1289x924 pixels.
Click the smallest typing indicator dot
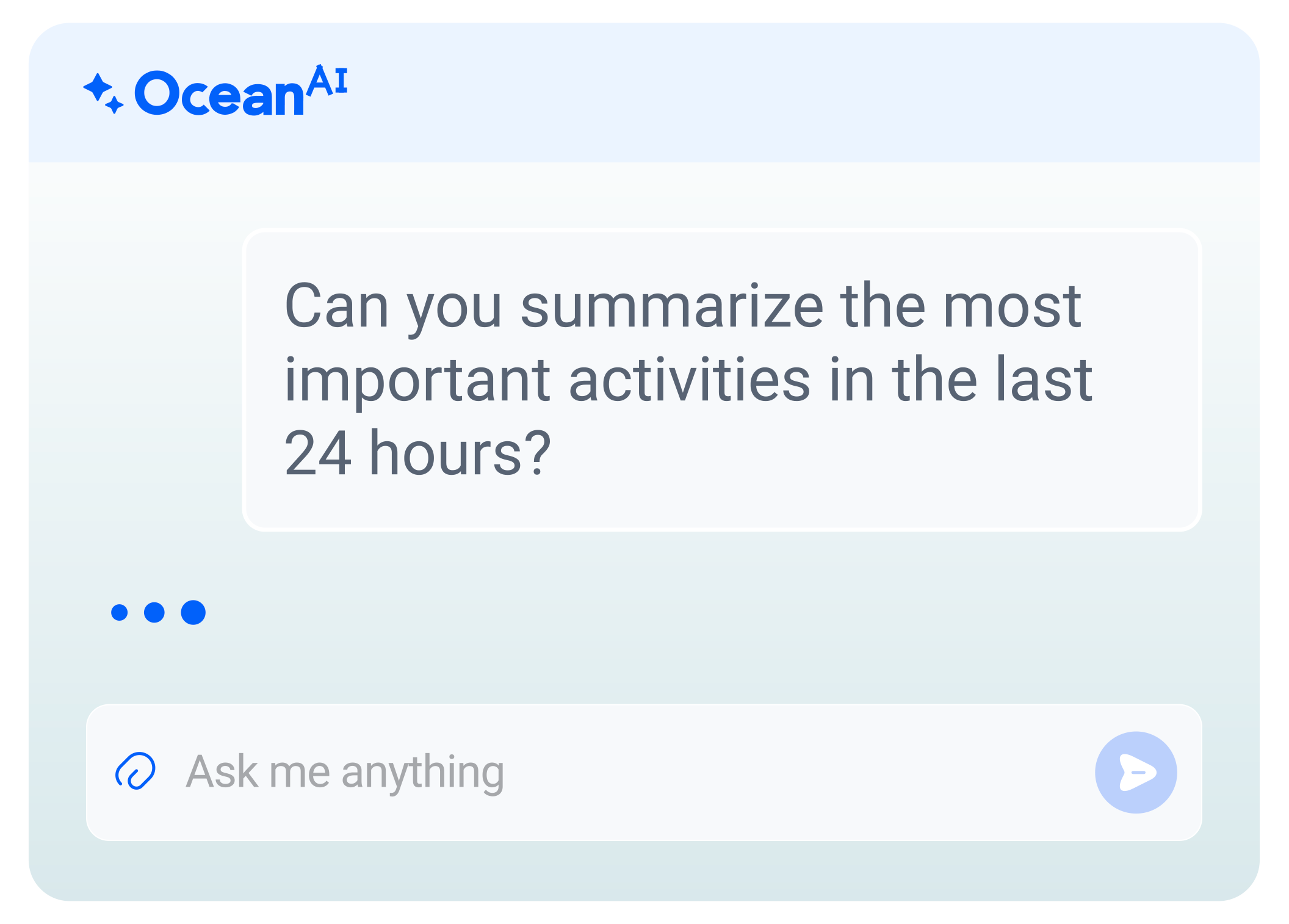(120, 612)
